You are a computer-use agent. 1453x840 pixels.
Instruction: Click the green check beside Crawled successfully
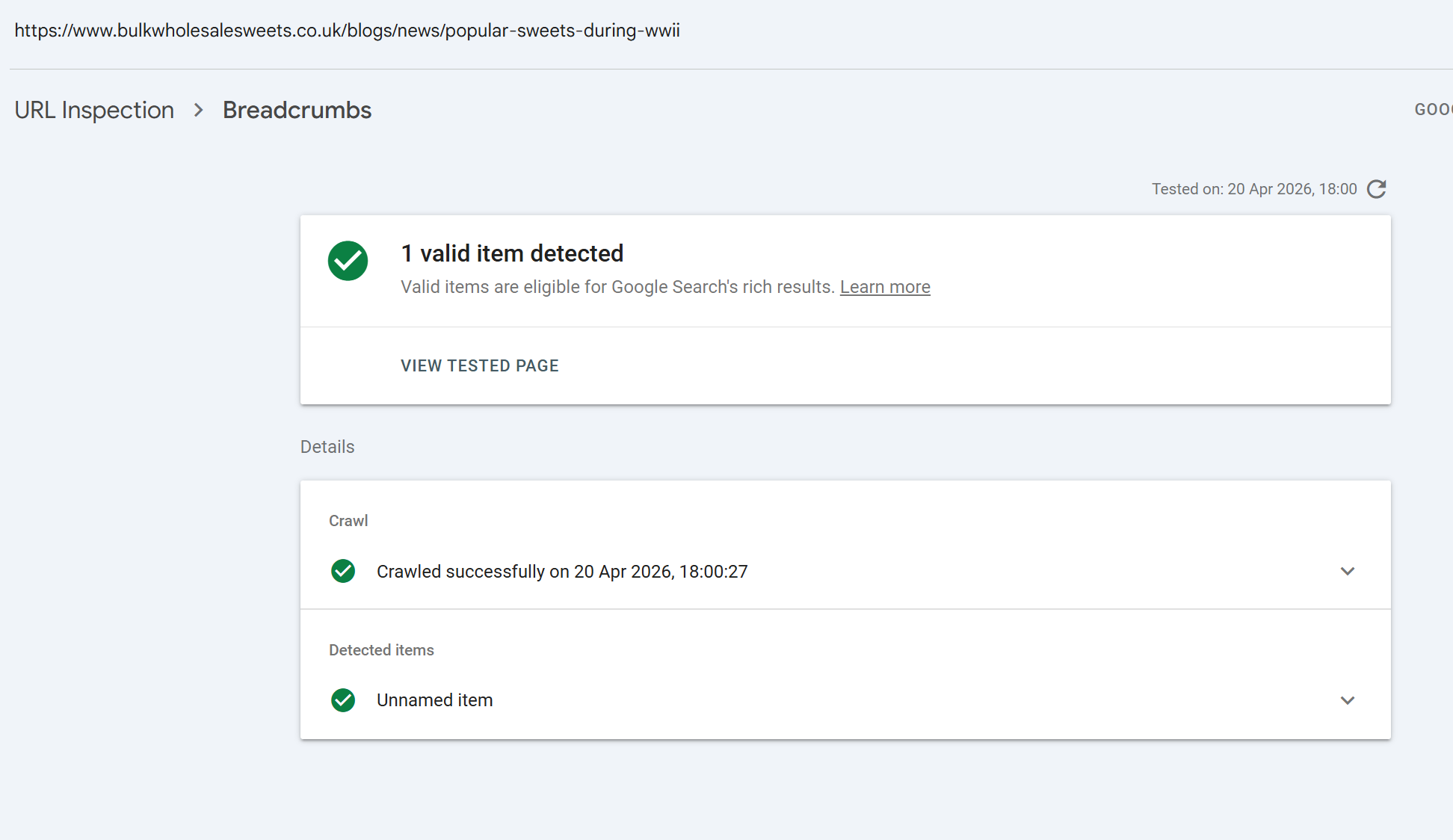pos(343,571)
